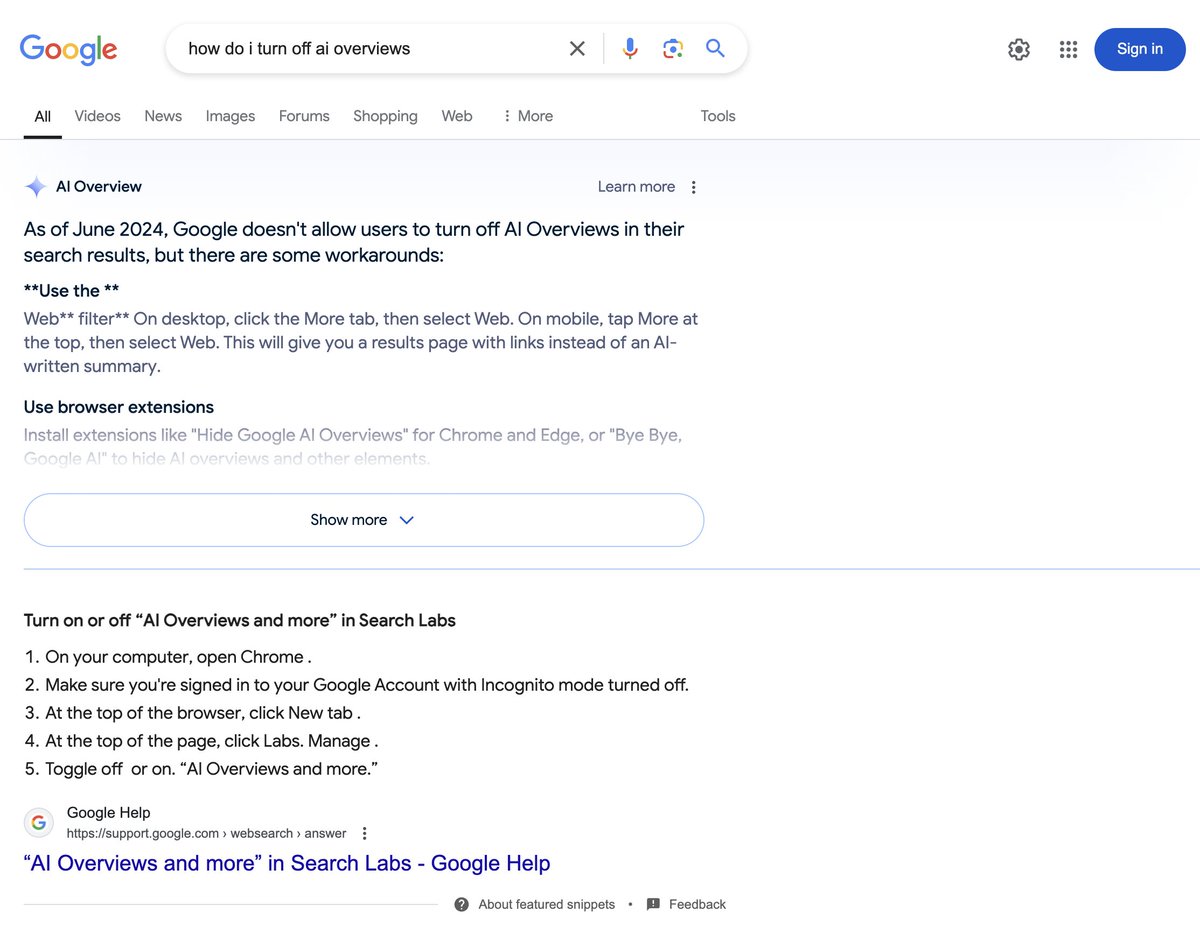The image size is (1200, 926).
Task: Open Google Lens image search icon
Action: (673, 48)
